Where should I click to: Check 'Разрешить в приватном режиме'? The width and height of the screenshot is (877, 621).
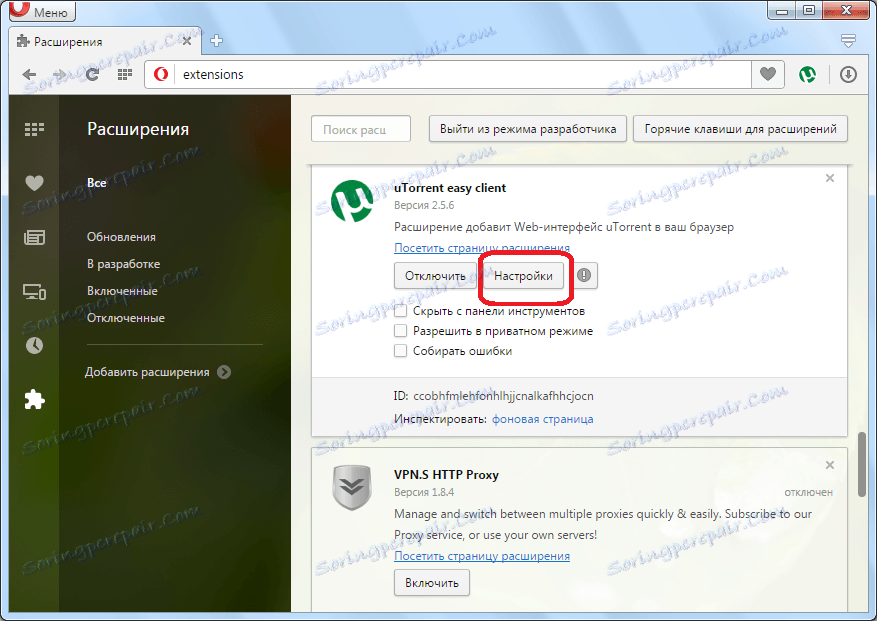point(401,331)
